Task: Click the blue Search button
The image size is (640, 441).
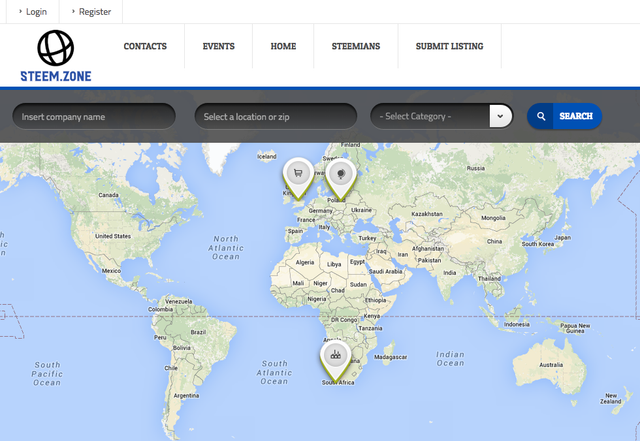Action: point(564,116)
